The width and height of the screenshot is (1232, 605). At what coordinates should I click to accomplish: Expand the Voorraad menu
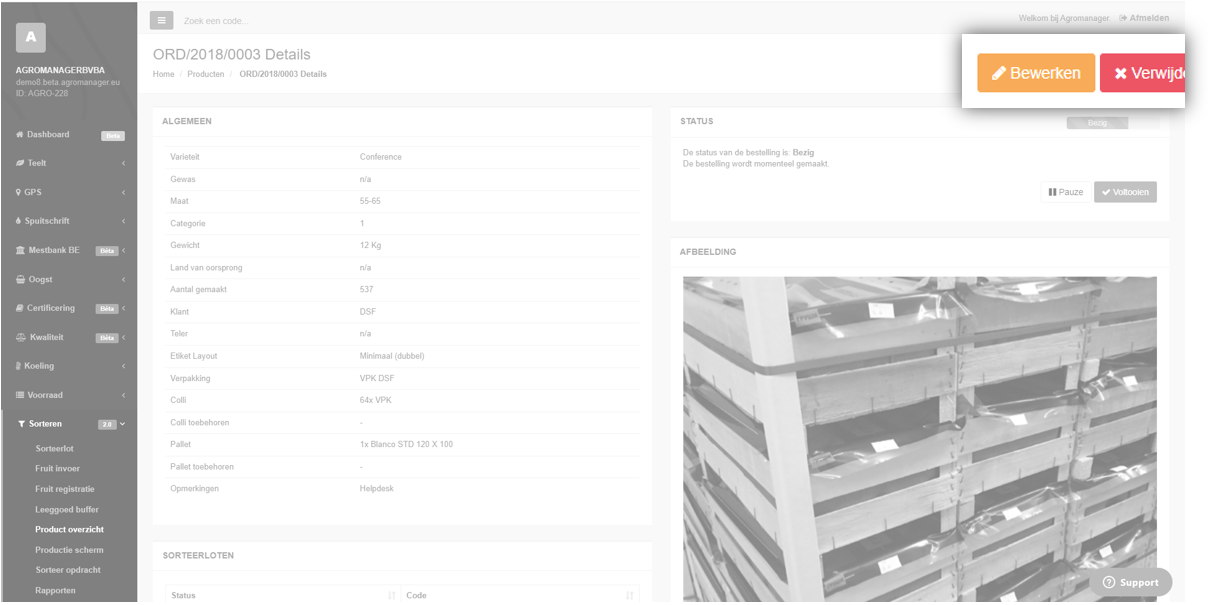click(69, 395)
